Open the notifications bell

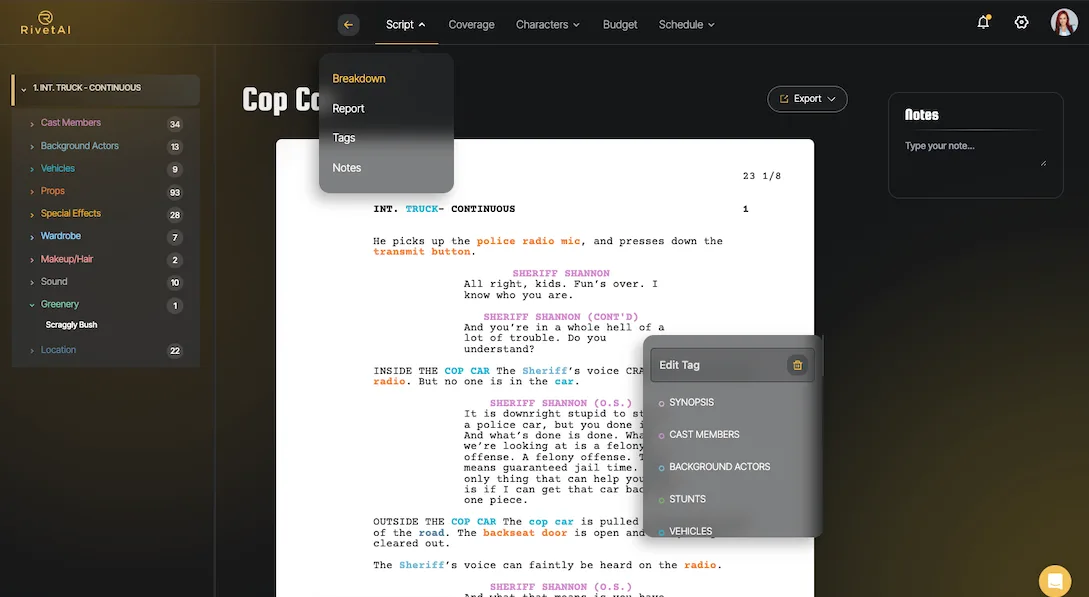[983, 22]
